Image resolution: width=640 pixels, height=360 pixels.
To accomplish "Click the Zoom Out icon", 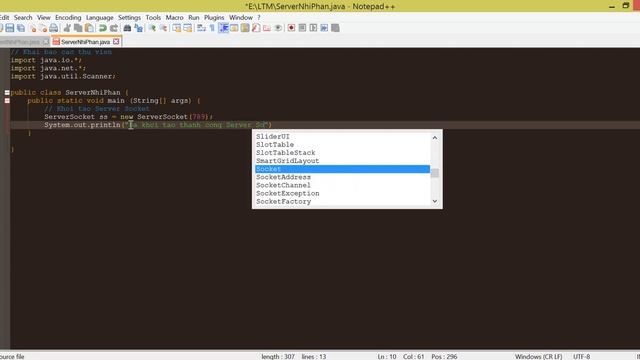I will [163, 28].
